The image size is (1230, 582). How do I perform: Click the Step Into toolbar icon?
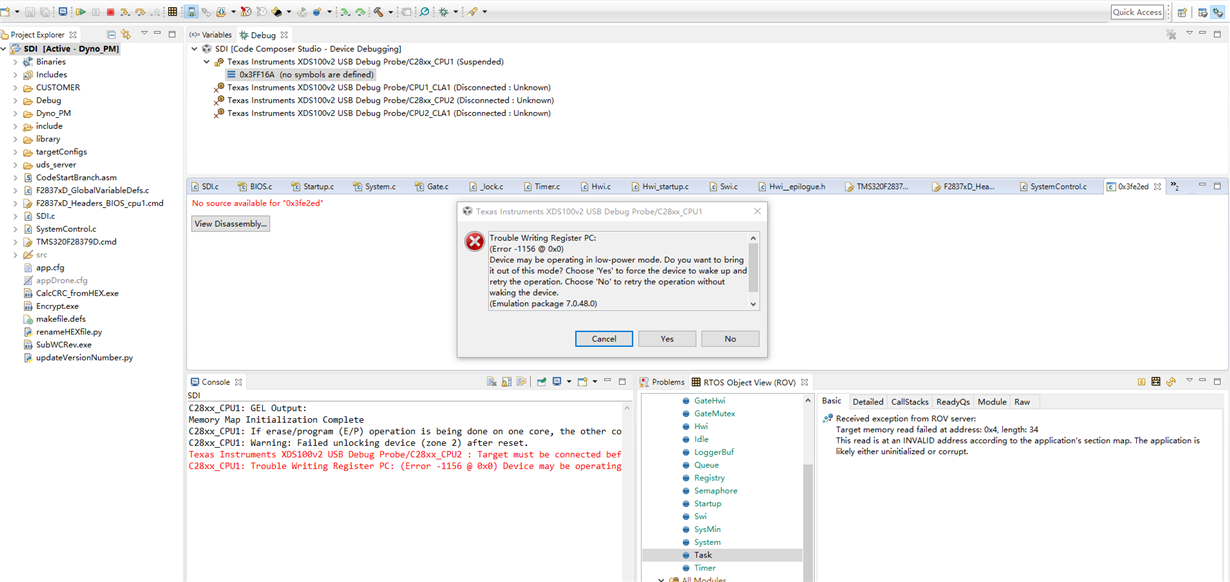tap(125, 12)
